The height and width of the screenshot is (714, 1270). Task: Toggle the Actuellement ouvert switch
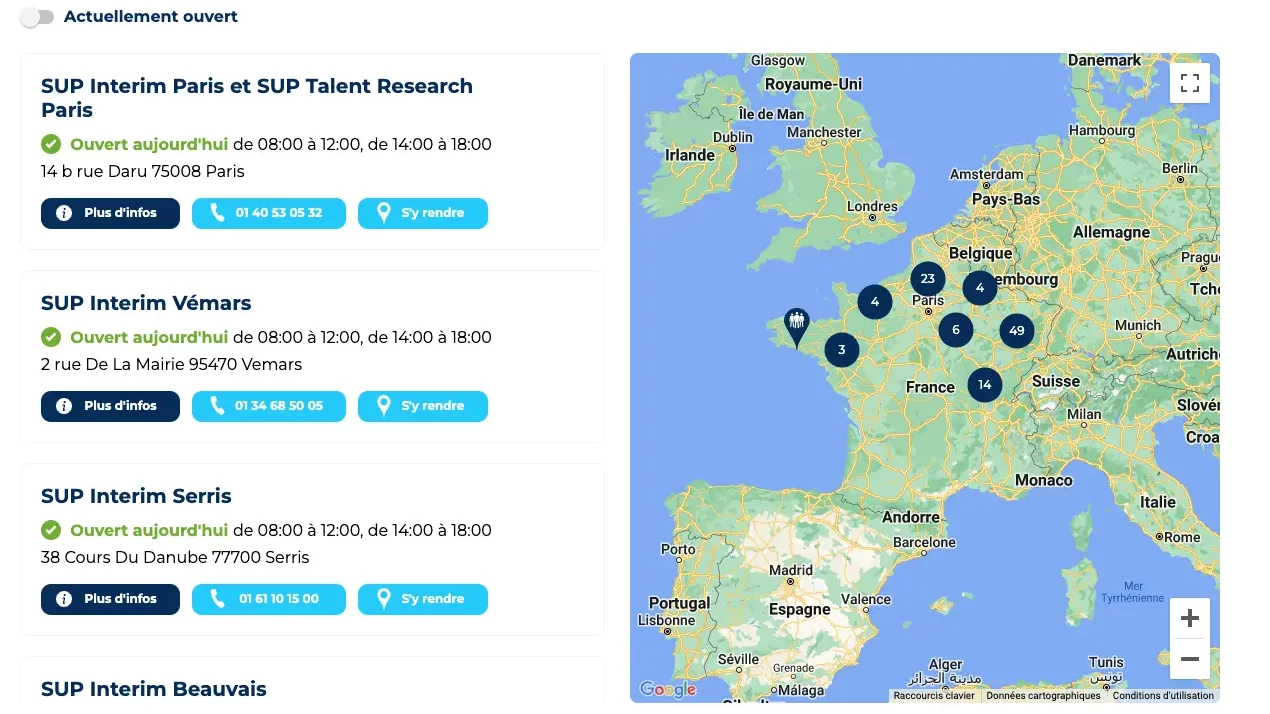tap(37, 17)
